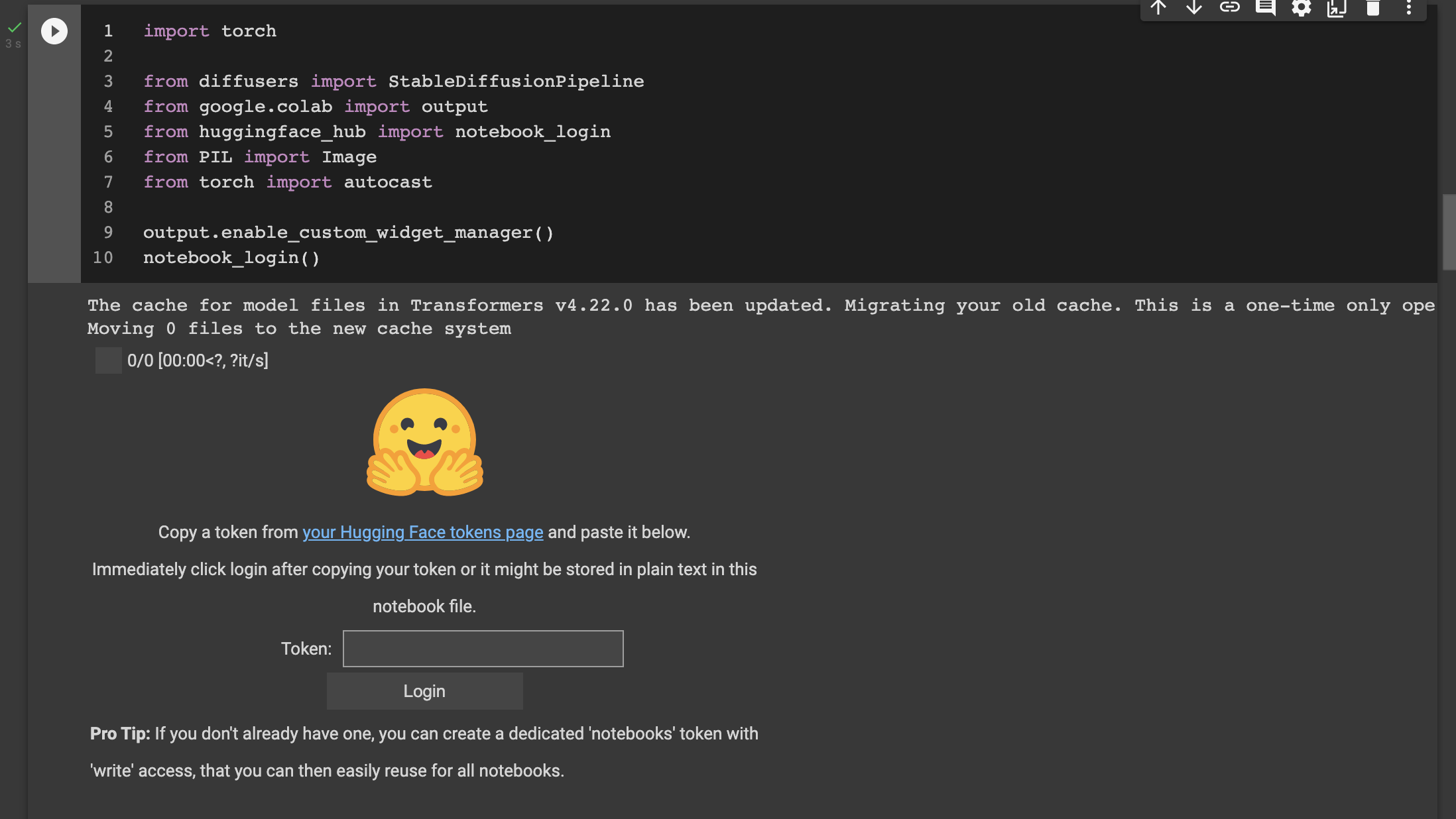The width and height of the screenshot is (1456, 819).
Task: Open cell editor settings gear
Action: [1302, 8]
